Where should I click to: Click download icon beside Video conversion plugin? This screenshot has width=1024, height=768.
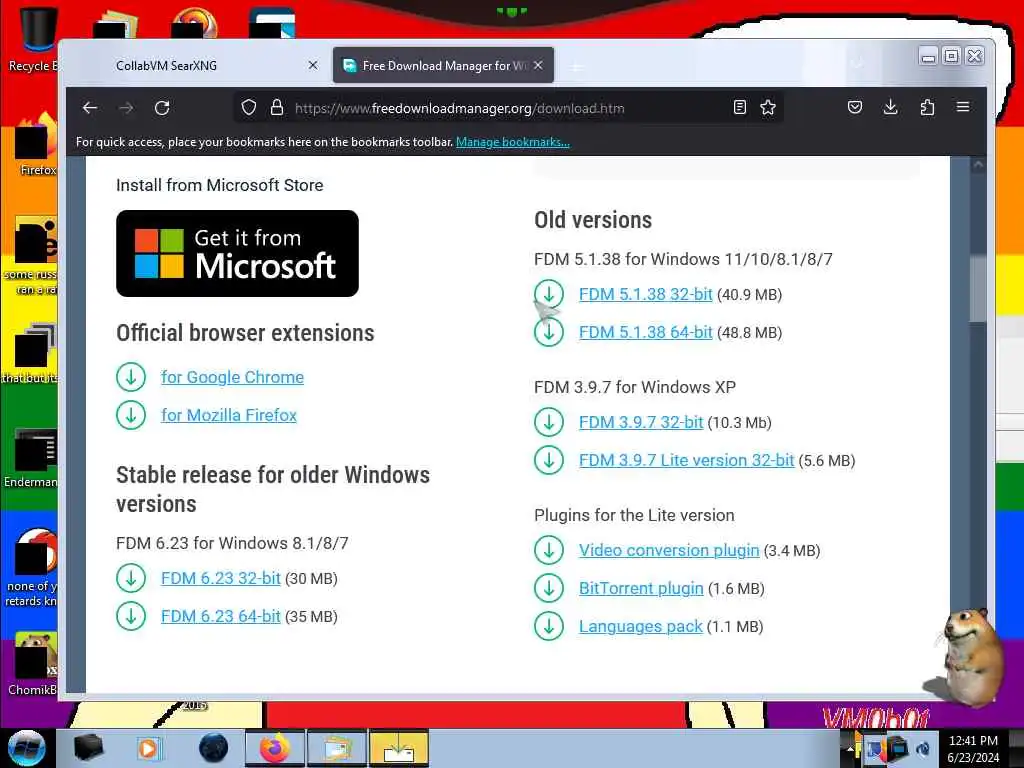point(549,550)
